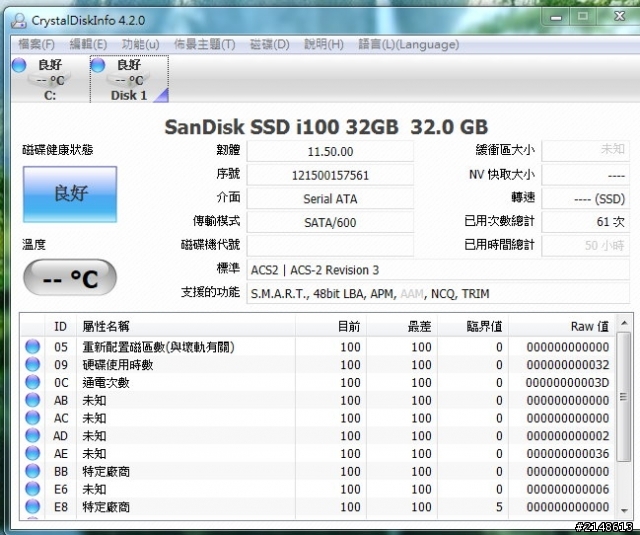The image size is (640, 535).
Task: Open the 功能(u) menu
Action: tap(140, 44)
